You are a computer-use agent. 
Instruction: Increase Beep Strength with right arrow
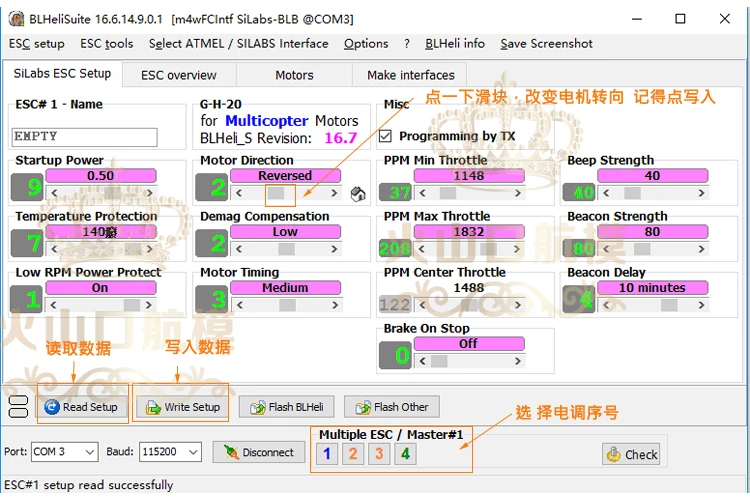tap(701, 193)
